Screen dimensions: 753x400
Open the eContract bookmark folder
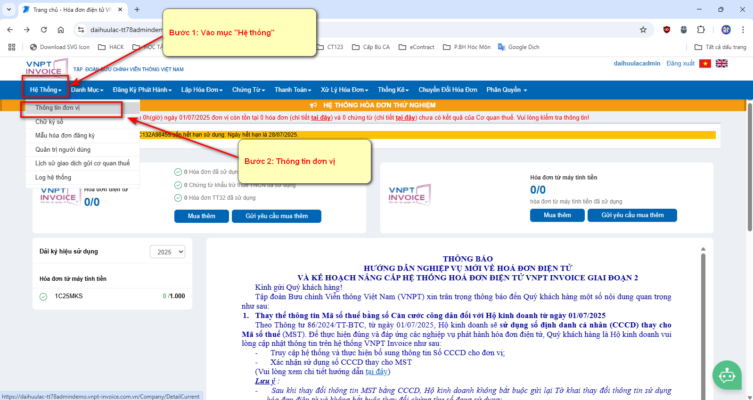(416, 47)
